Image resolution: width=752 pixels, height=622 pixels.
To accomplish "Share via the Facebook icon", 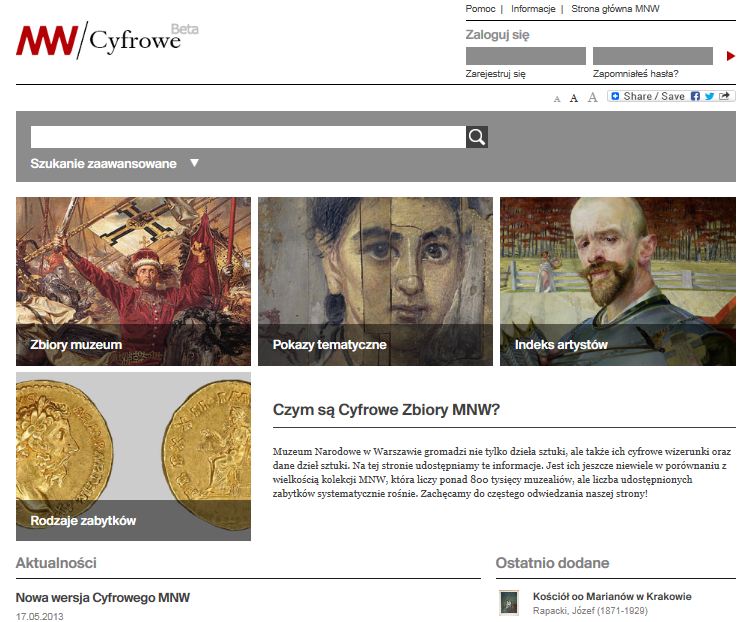I will (695, 96).
